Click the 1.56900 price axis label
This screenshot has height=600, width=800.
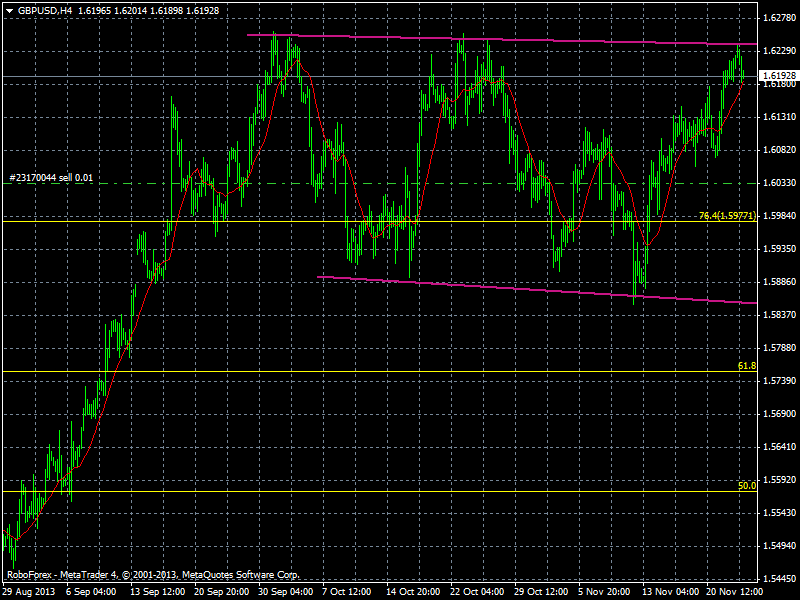[779, 414]
